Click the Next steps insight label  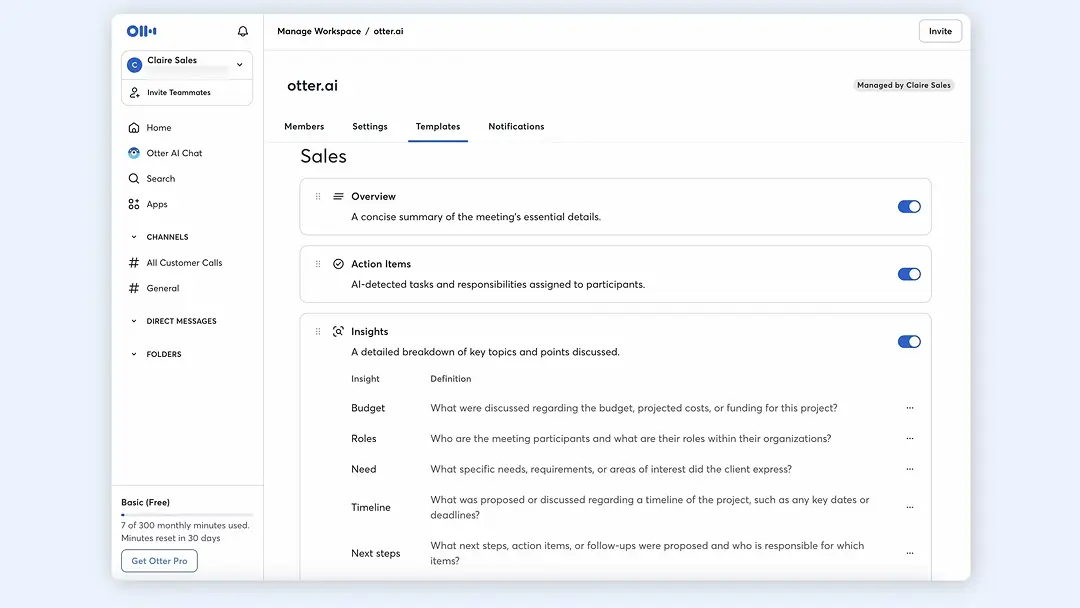(375, 553)
